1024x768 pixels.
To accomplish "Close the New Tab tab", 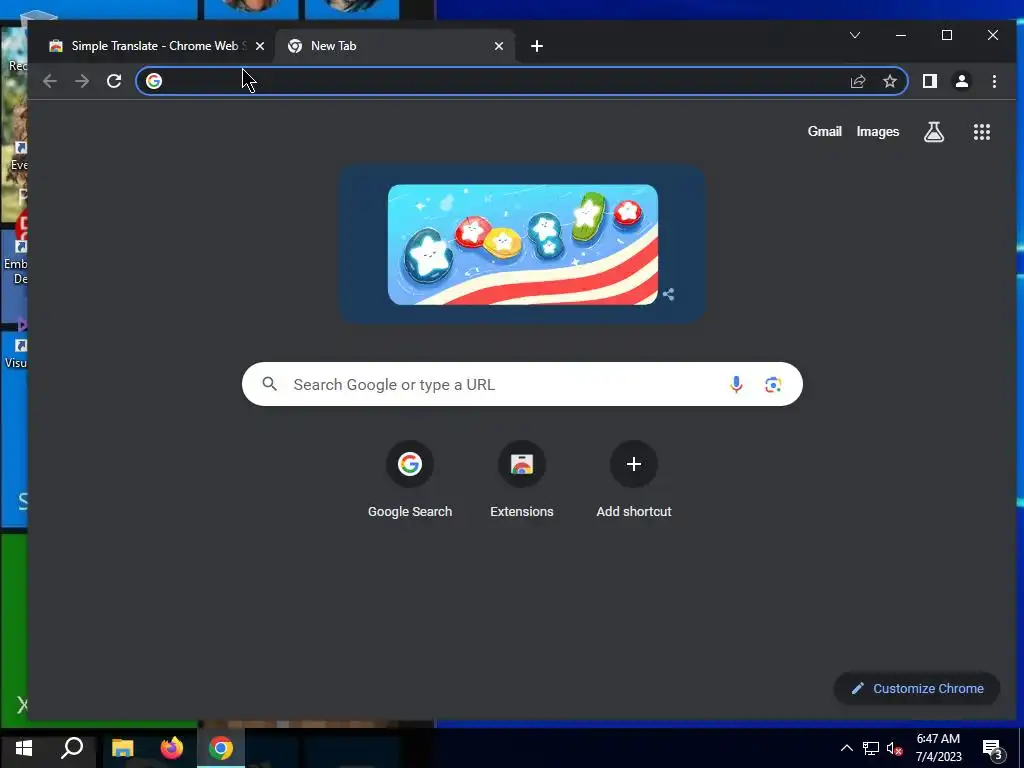I will click(x=499, y=46).
